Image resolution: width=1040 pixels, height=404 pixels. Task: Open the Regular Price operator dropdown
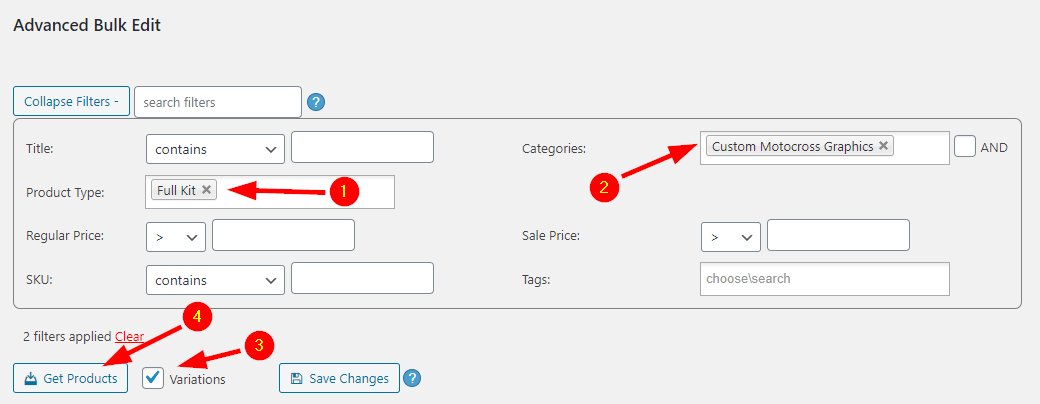pos(176,237)
